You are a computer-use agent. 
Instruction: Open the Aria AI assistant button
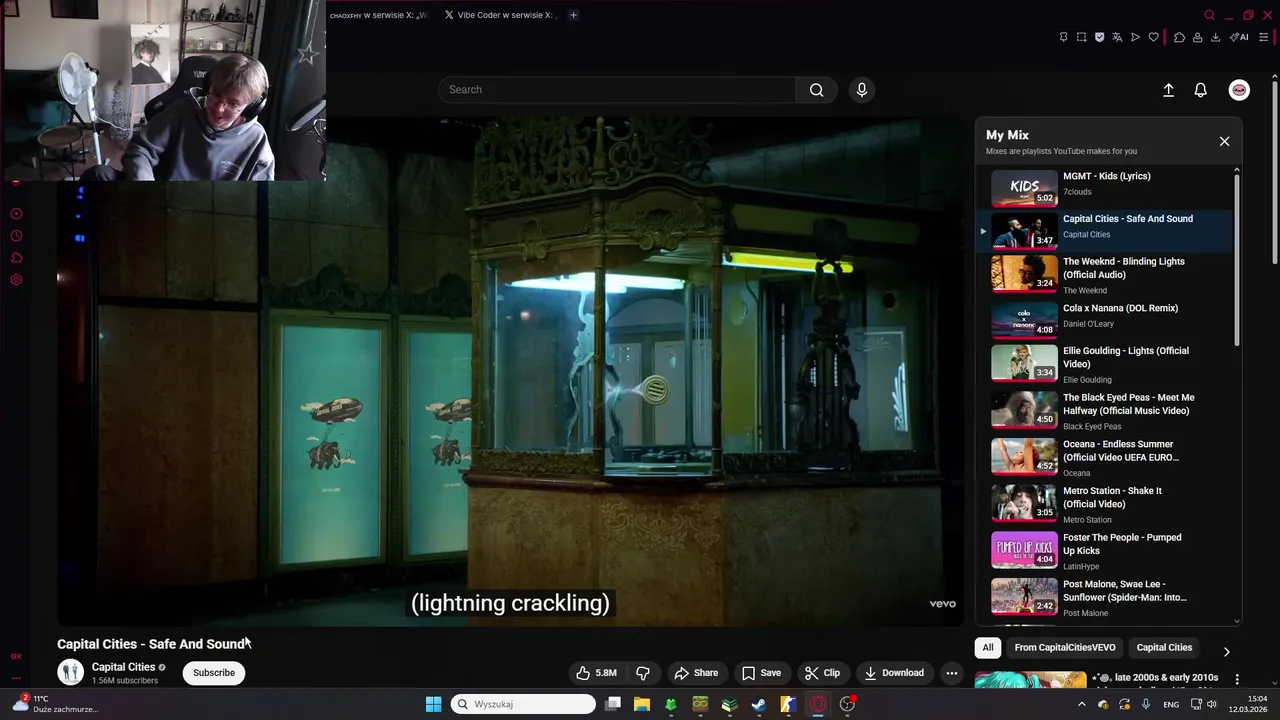1240,37
